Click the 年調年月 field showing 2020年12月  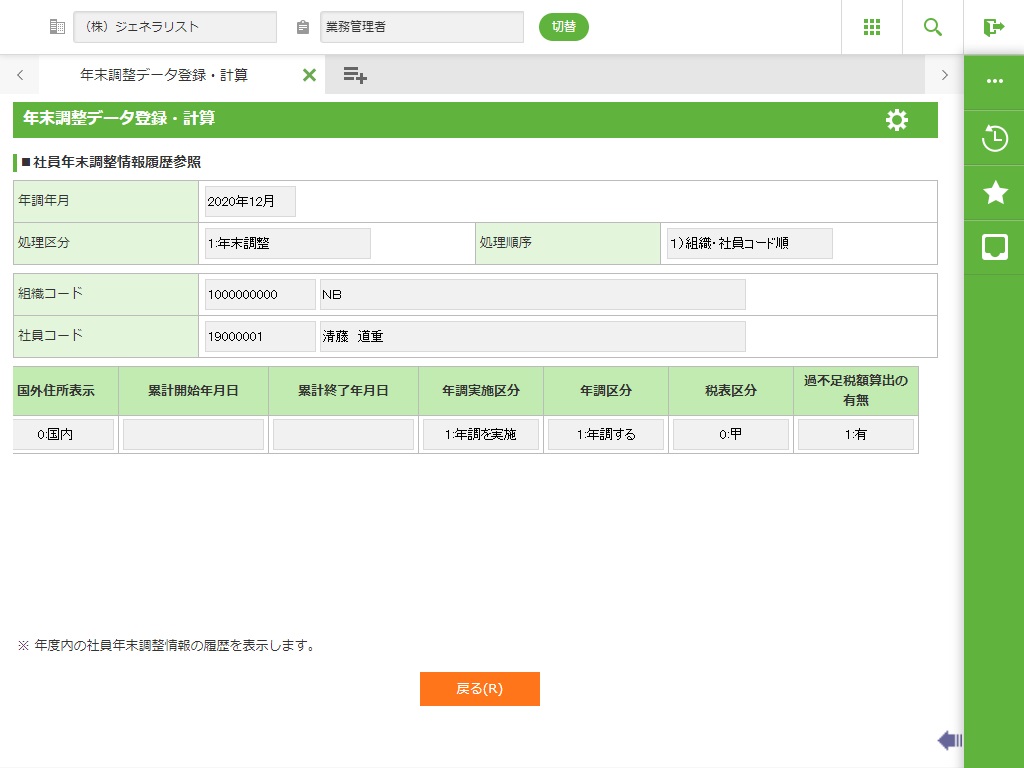(250, 201)
